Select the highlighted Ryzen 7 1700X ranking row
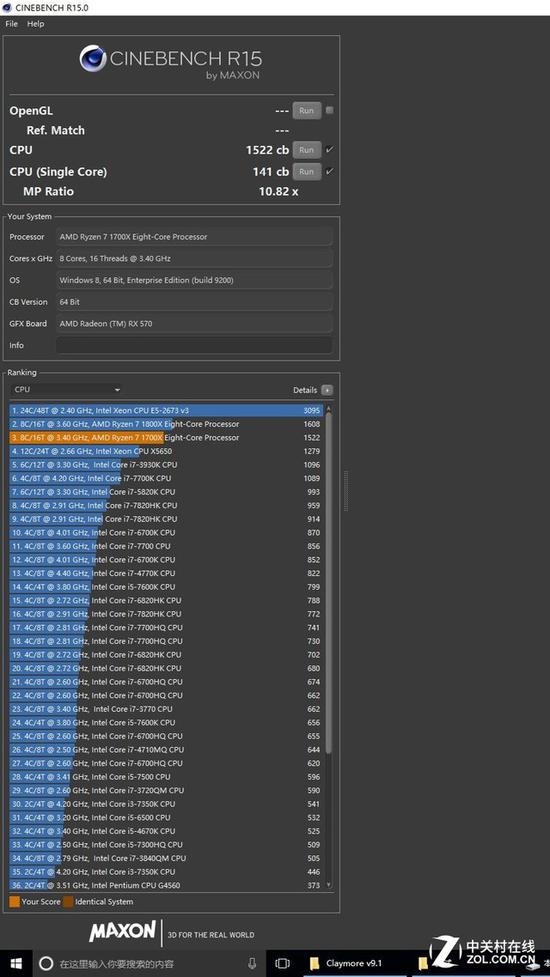The width and height of the screenshot is (550, 977). tap(166, 438)
